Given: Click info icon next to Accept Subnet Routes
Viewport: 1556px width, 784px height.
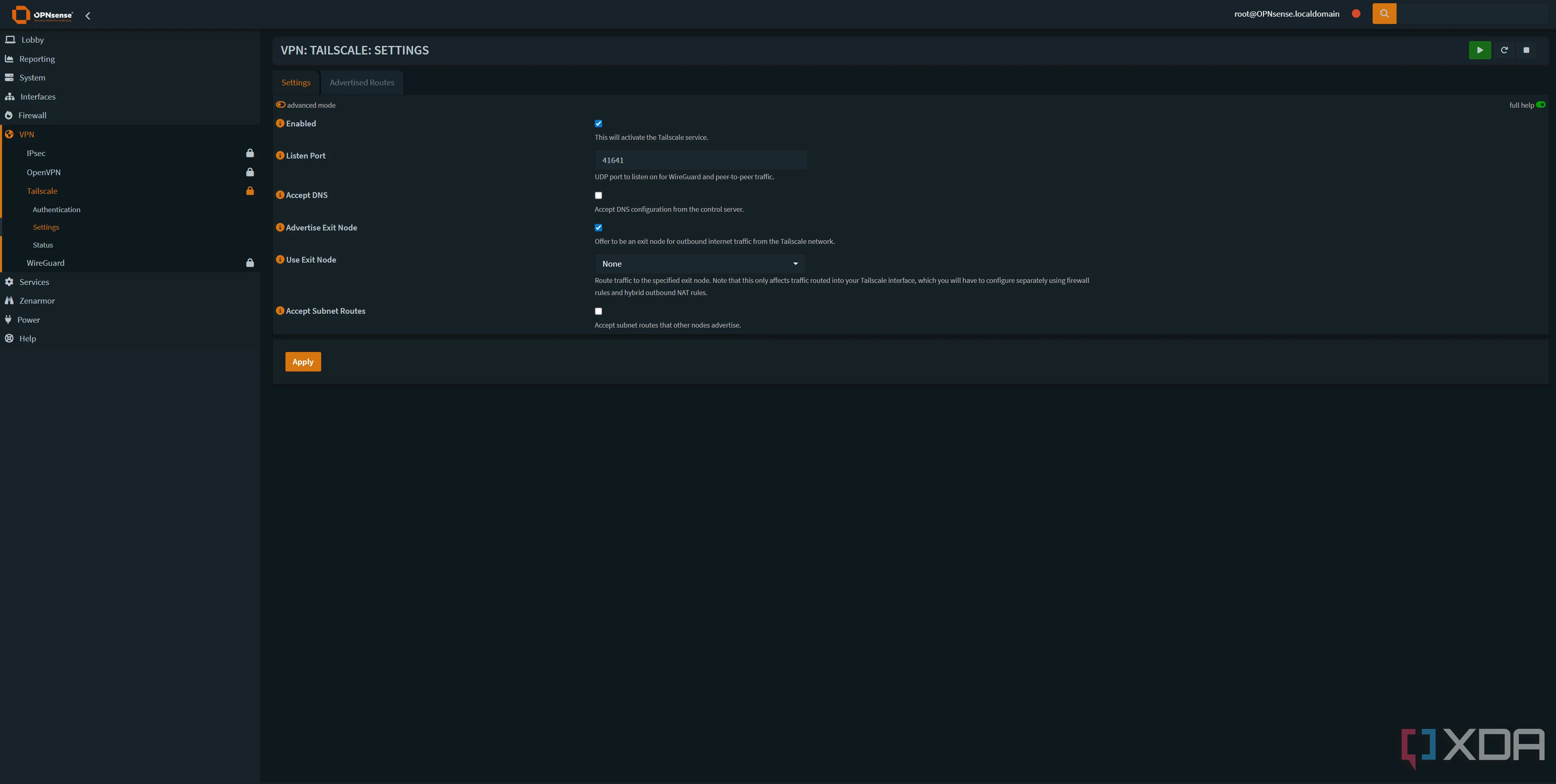Looking at the screenshot, I should click(x=280, y=311).
